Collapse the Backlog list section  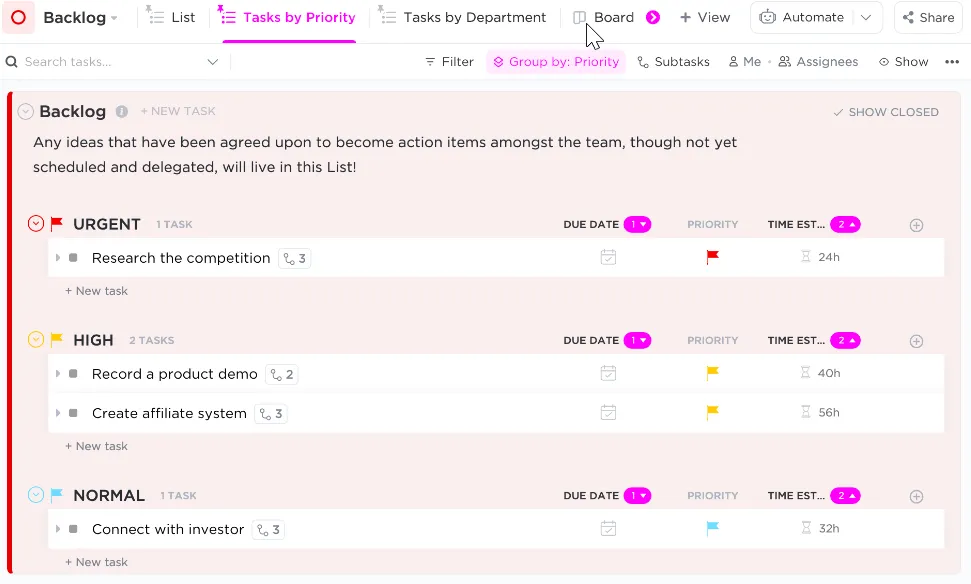tap(25, 111)
